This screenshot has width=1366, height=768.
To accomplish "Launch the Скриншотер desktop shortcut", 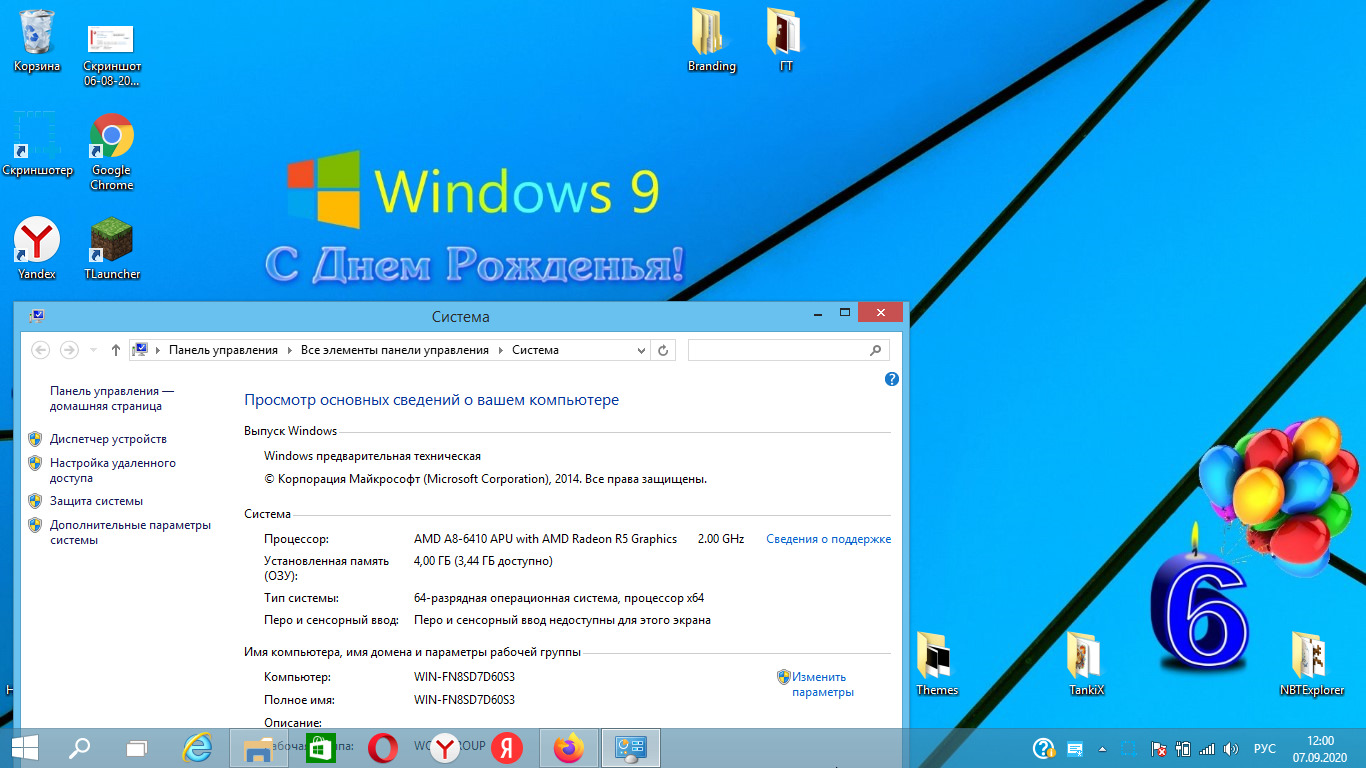I will [x=37, y=144].
